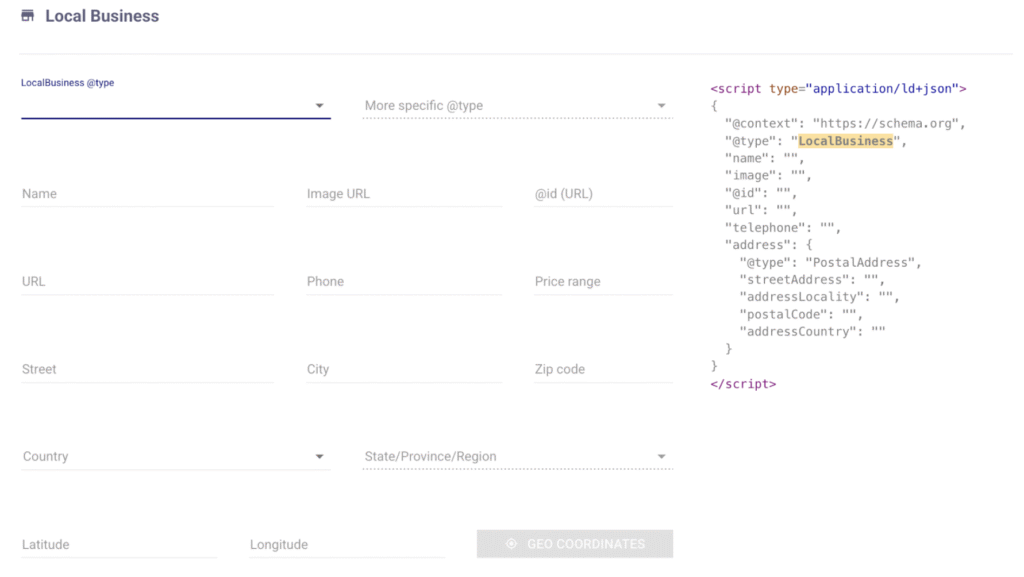Image resolution: width=1024 pixels, height=577 pixels.
Task: Click the opening script tag line
Action: 838,89
